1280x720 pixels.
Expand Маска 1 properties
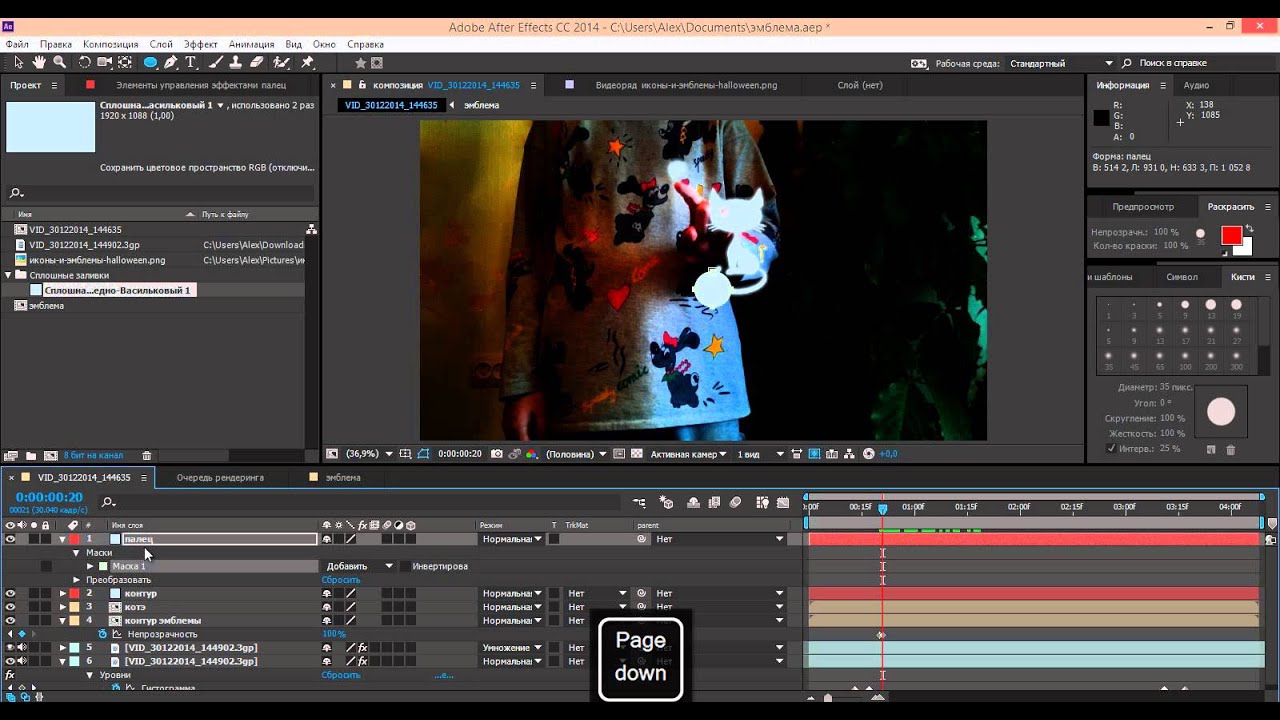point(90,566)
